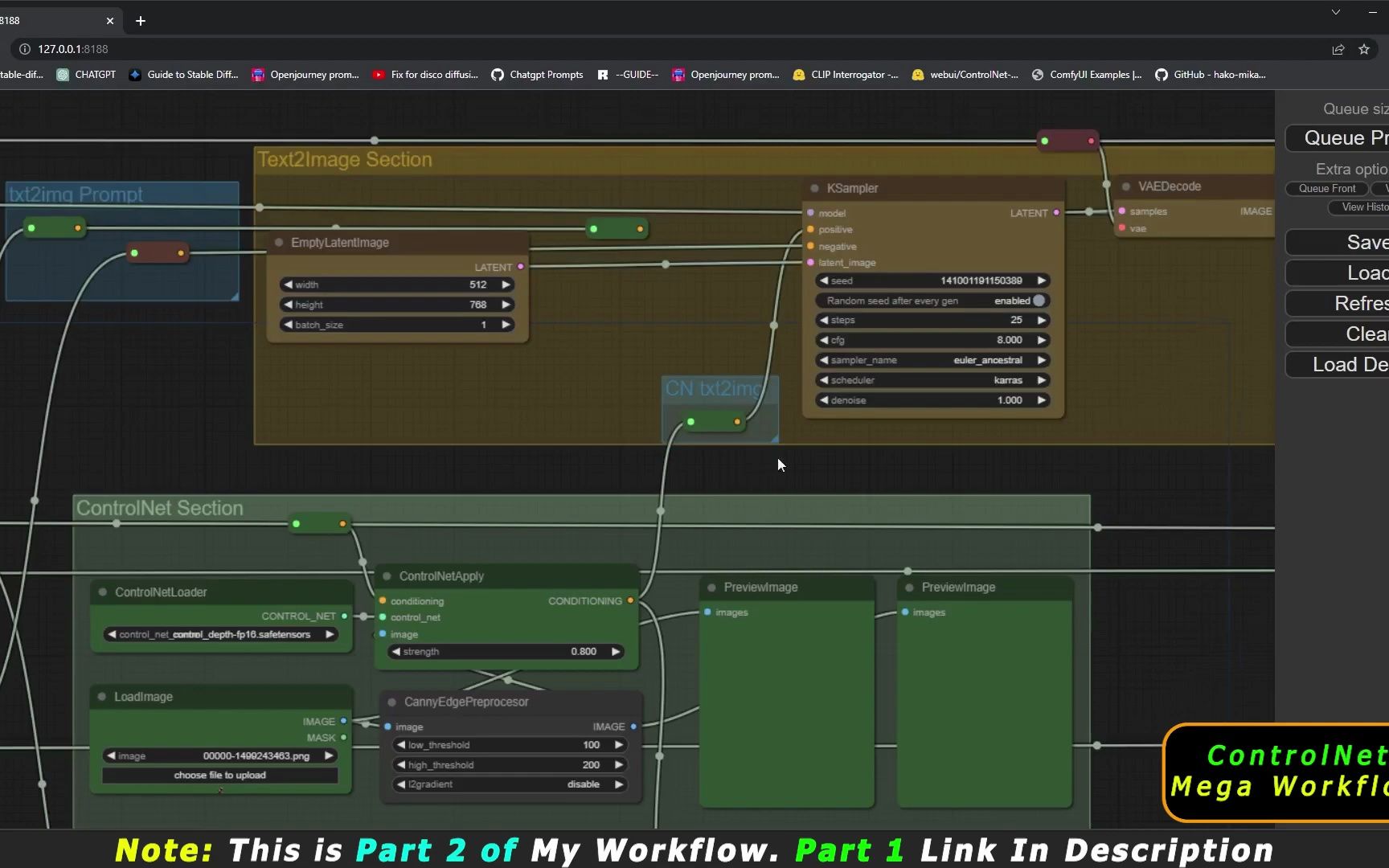Viewport: 1389px width, 868px height.
Task: Increase width with right arrow
Action: pos(506,285)
